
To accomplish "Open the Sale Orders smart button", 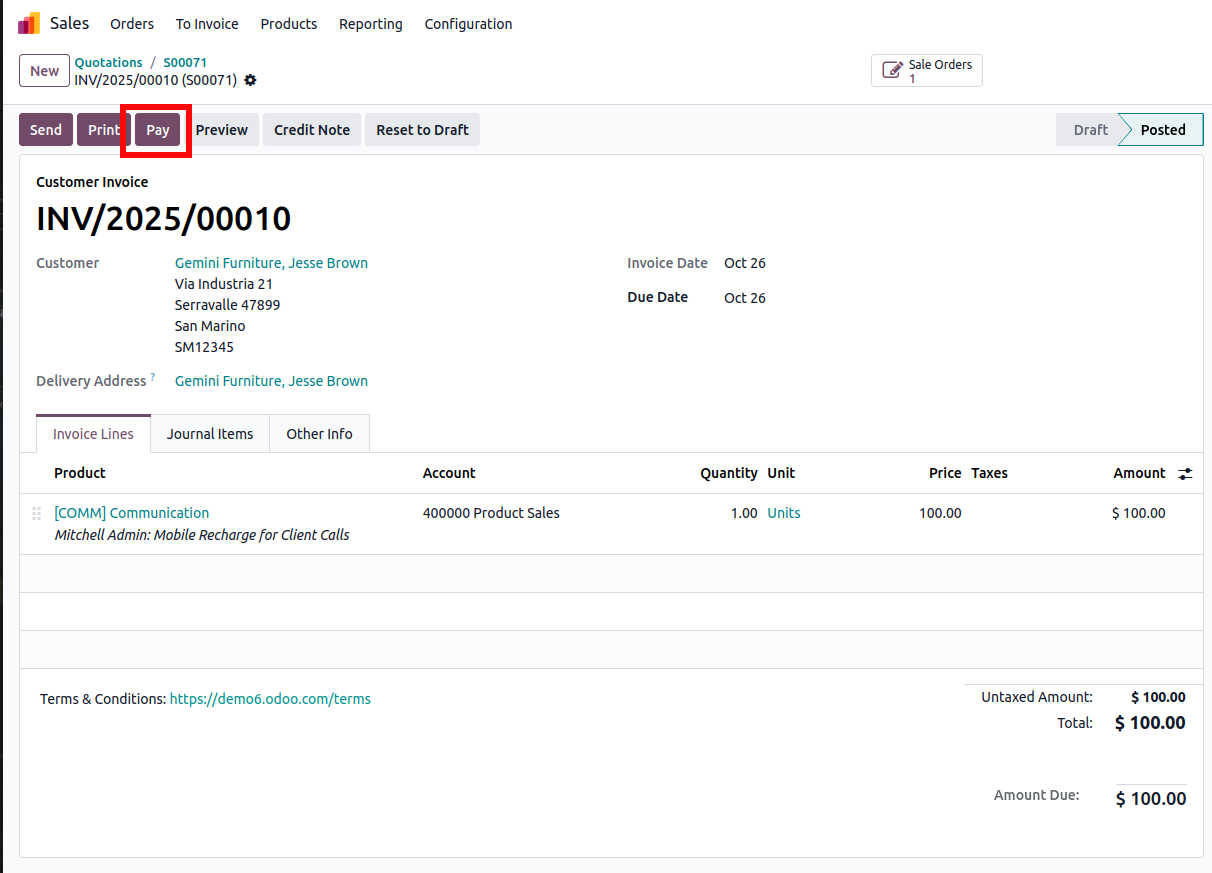I will tap(926, 71).
